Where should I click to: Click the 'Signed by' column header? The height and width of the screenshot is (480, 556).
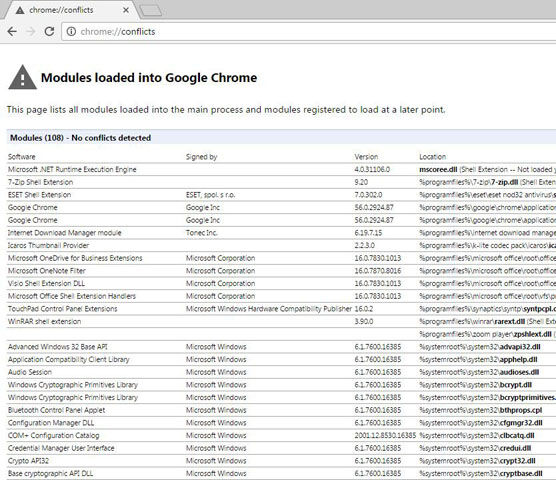click(201, 157)
